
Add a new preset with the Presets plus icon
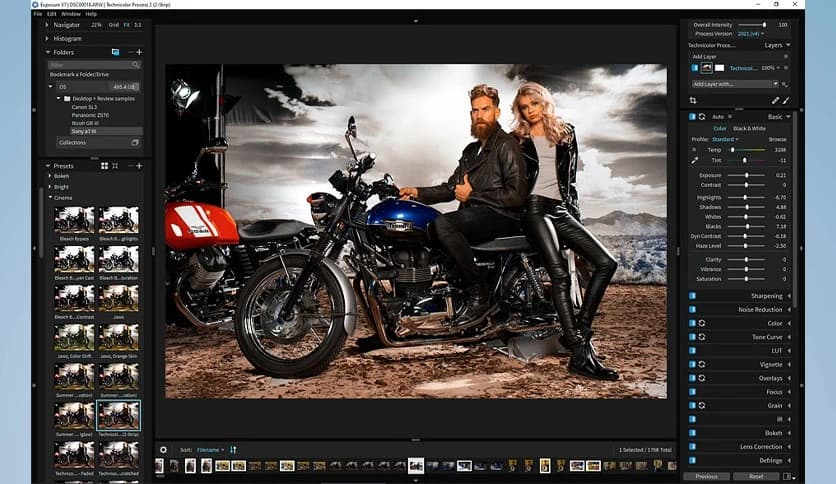point(139,166)
